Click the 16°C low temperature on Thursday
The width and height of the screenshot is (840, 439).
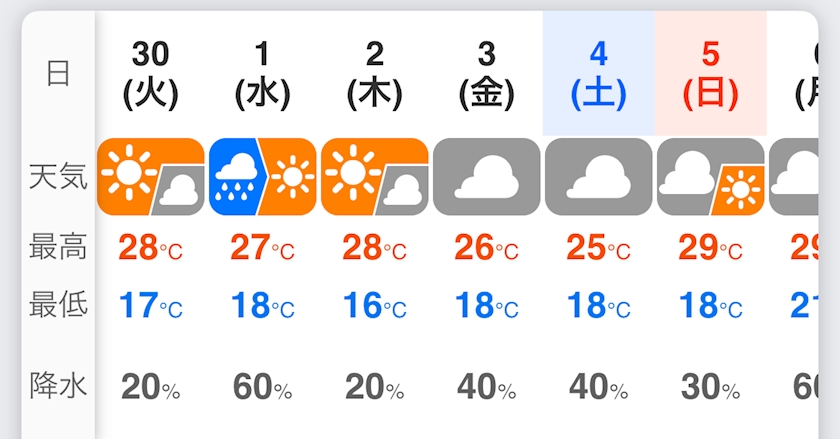click(374, 306)
